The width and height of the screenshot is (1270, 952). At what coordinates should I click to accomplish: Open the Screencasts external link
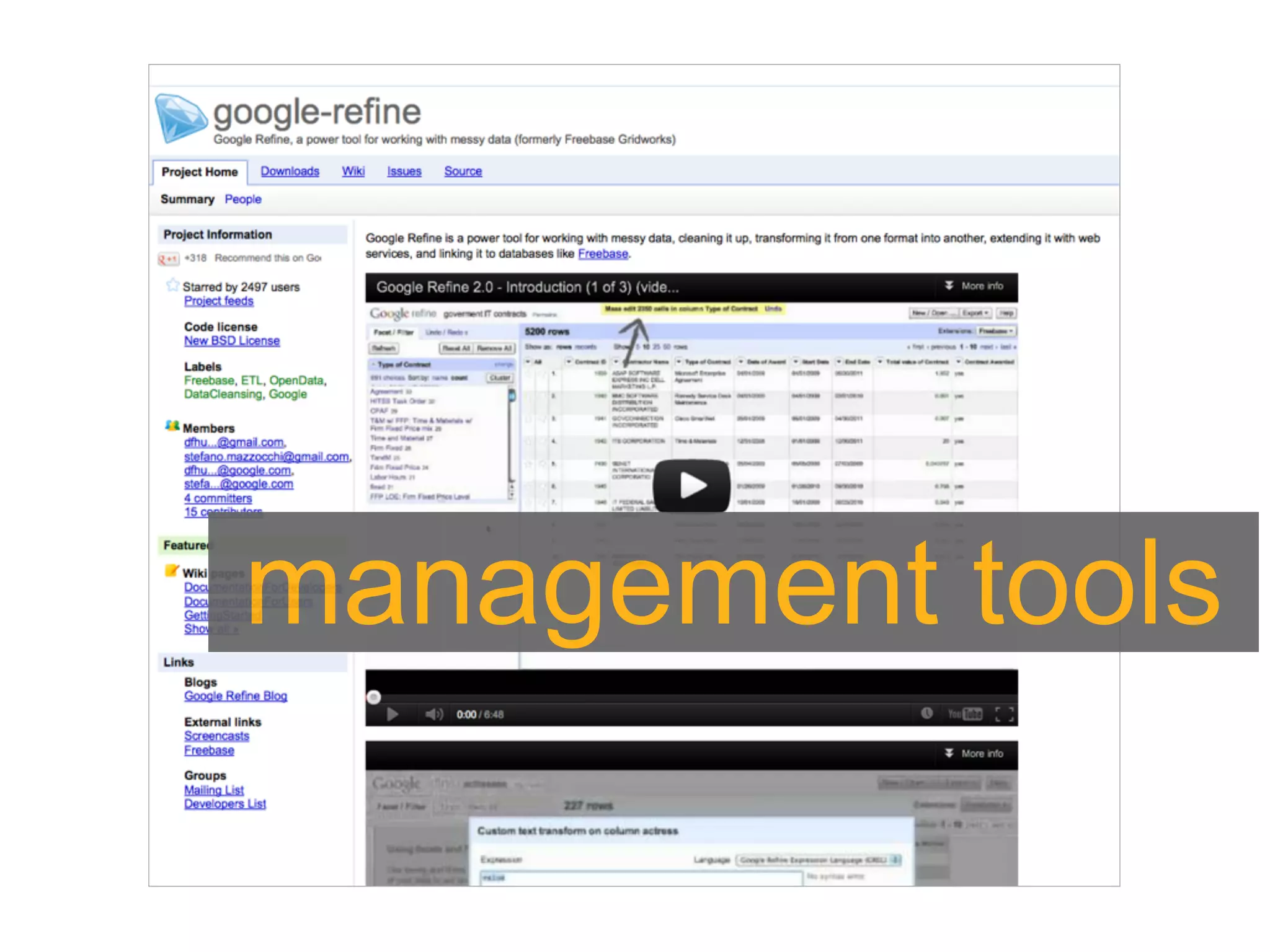(x=216, y=736)
